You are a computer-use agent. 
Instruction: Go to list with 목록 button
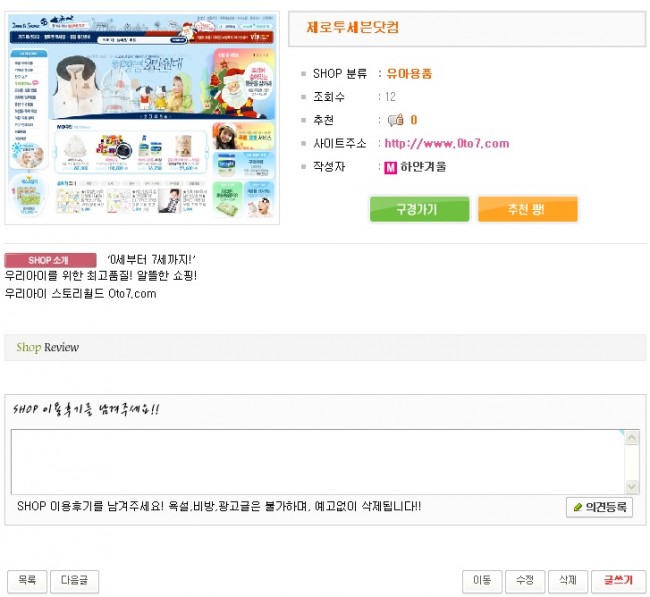(x=27, y=580)
